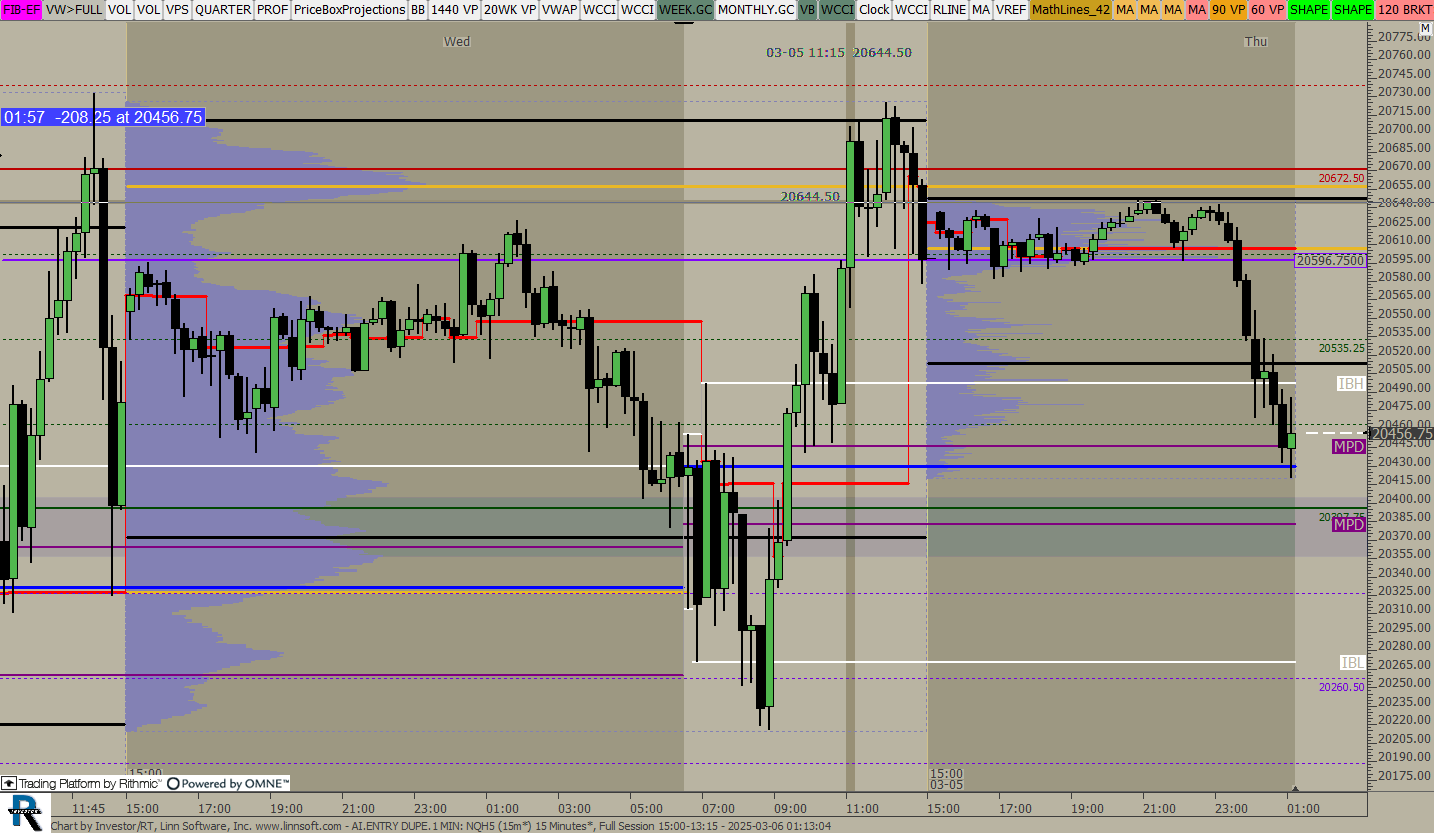
Task: Click the crosshair readout 03-05 11:15 20644.50
Action: pos(839,52)
